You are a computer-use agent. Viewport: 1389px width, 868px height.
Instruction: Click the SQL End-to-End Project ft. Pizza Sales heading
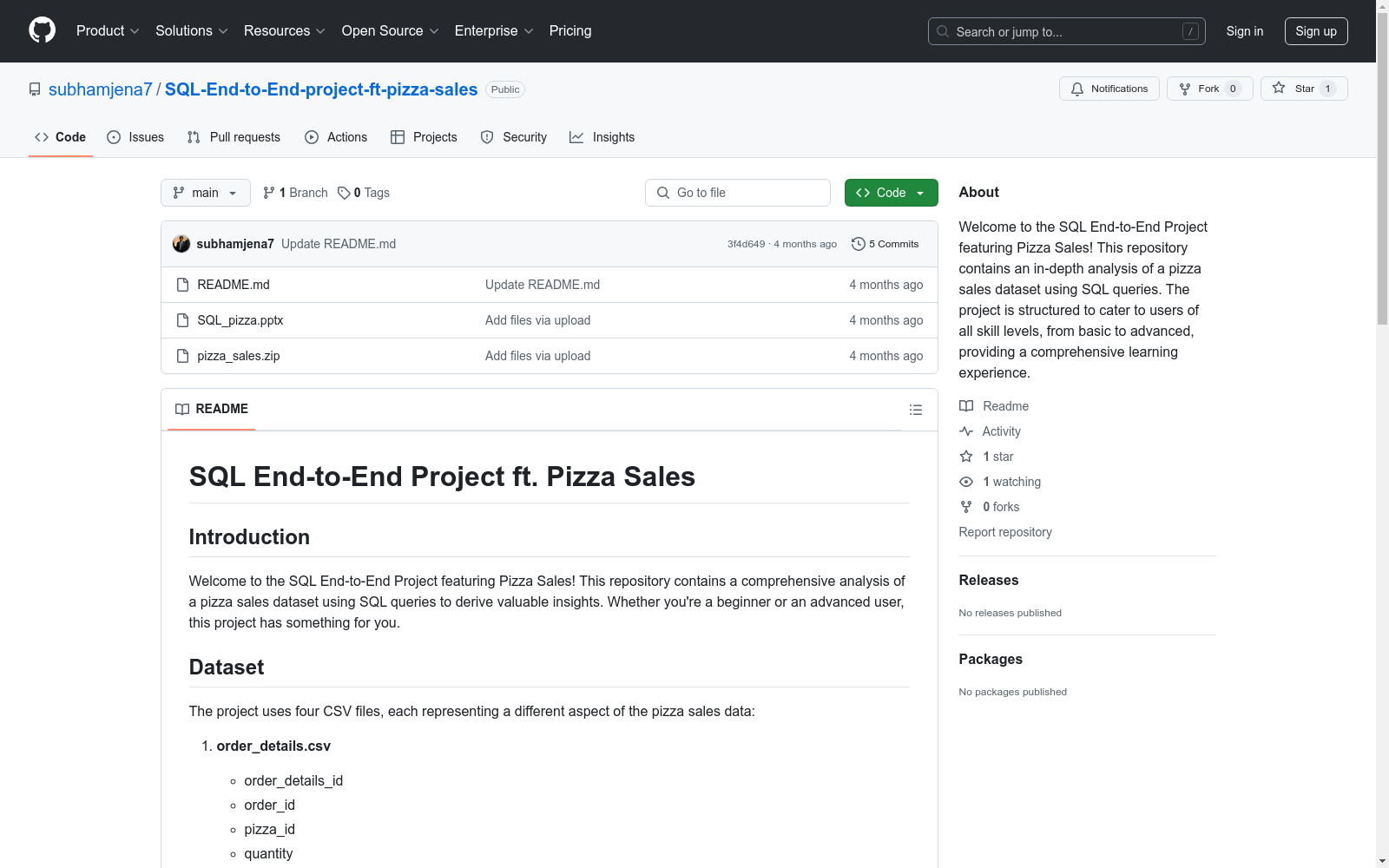click(x=442, y=477)
